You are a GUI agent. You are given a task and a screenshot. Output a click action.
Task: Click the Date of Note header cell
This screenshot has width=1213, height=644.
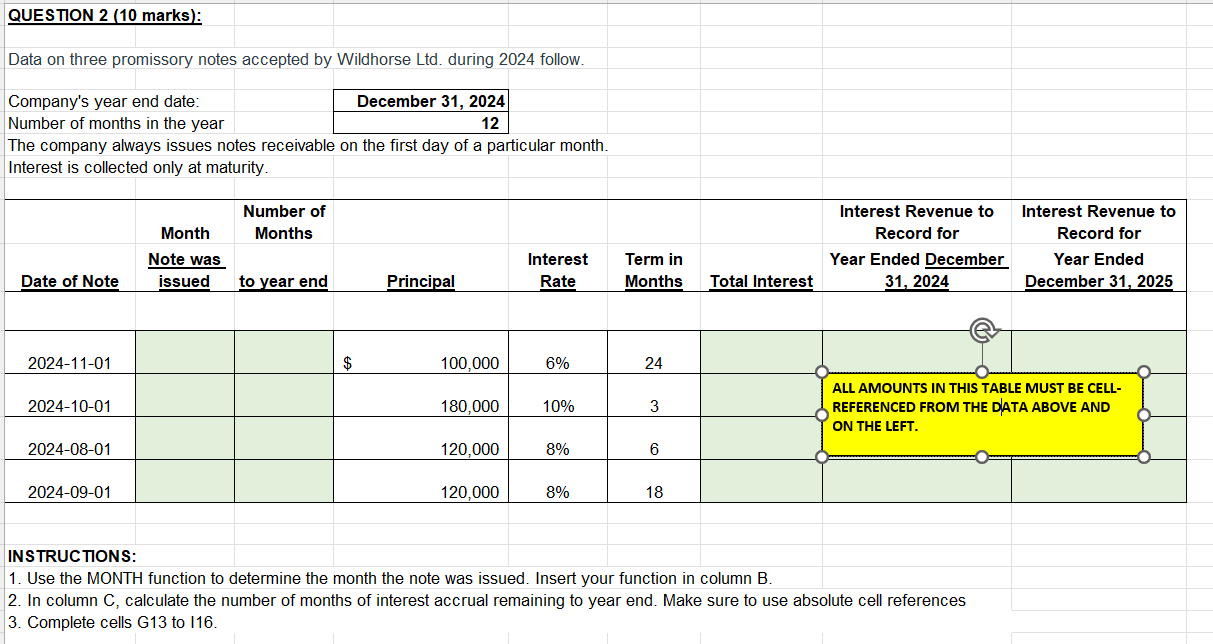(x=69, y=281)
